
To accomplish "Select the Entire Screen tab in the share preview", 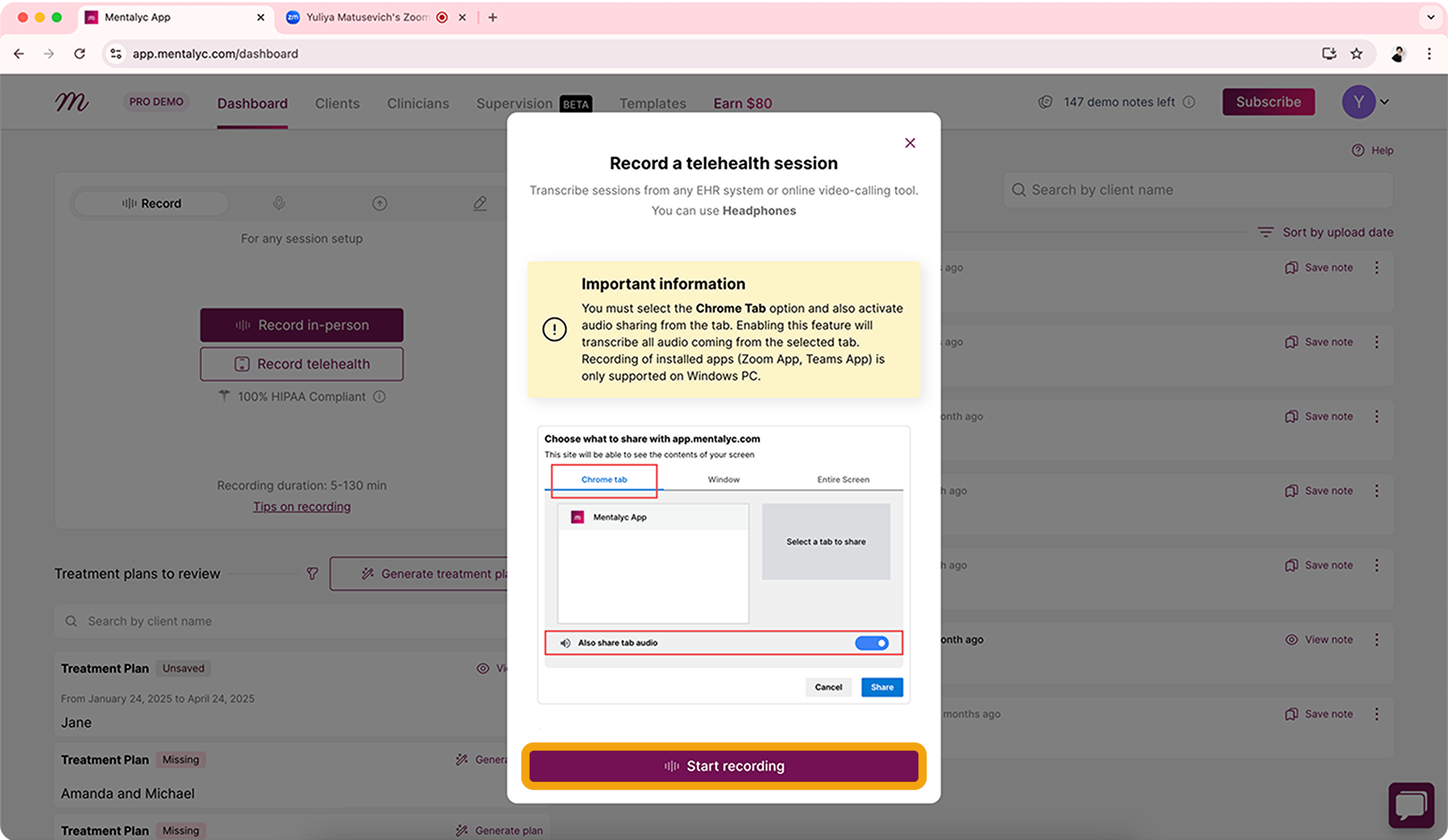I will [843, 480].
